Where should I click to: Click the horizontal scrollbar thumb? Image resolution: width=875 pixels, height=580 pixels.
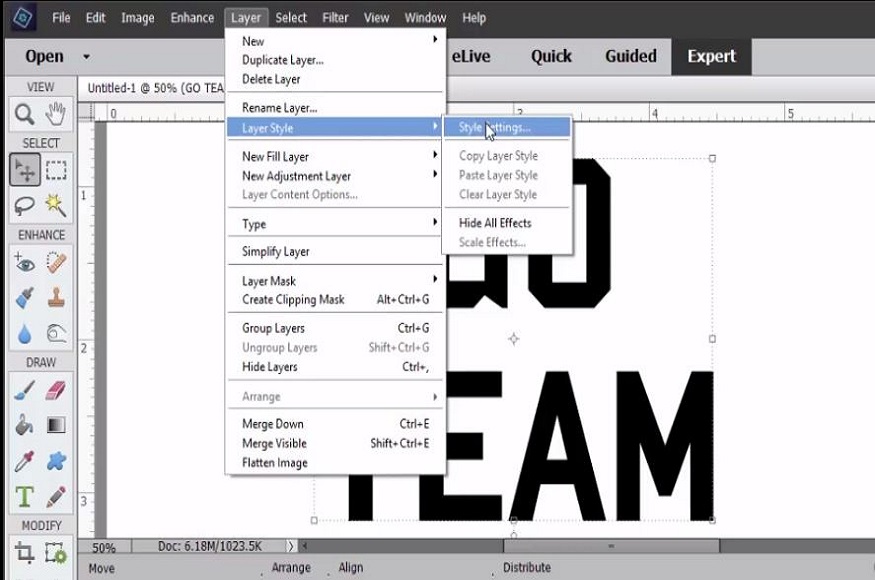point(612,546)
